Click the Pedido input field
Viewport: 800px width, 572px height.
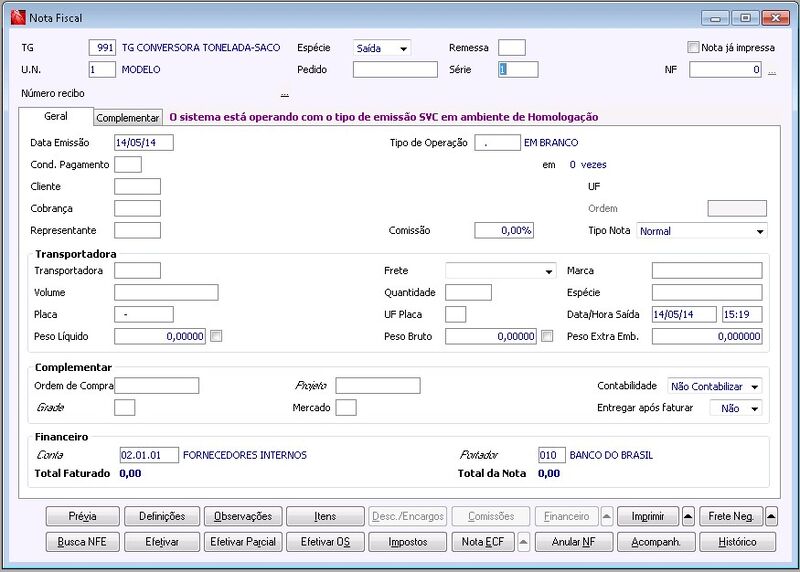point(395,69)
